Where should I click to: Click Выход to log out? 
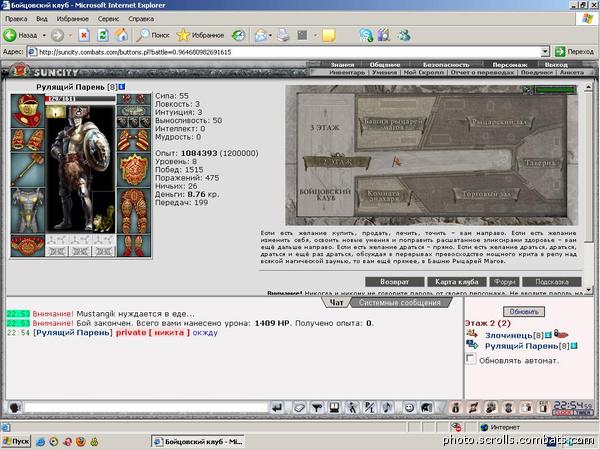point(556,65)
